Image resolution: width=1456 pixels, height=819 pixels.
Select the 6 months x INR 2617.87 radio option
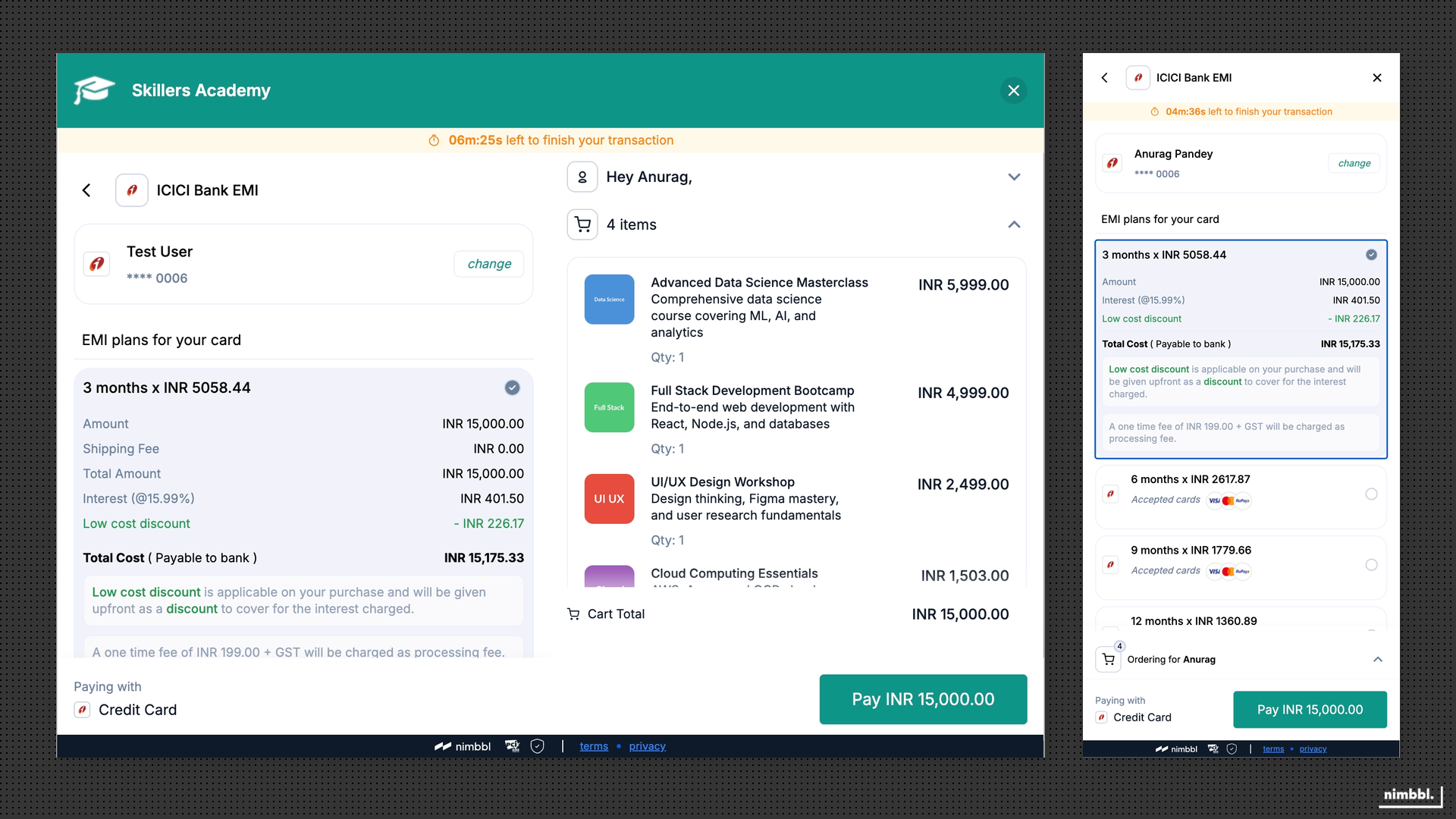1371,494
